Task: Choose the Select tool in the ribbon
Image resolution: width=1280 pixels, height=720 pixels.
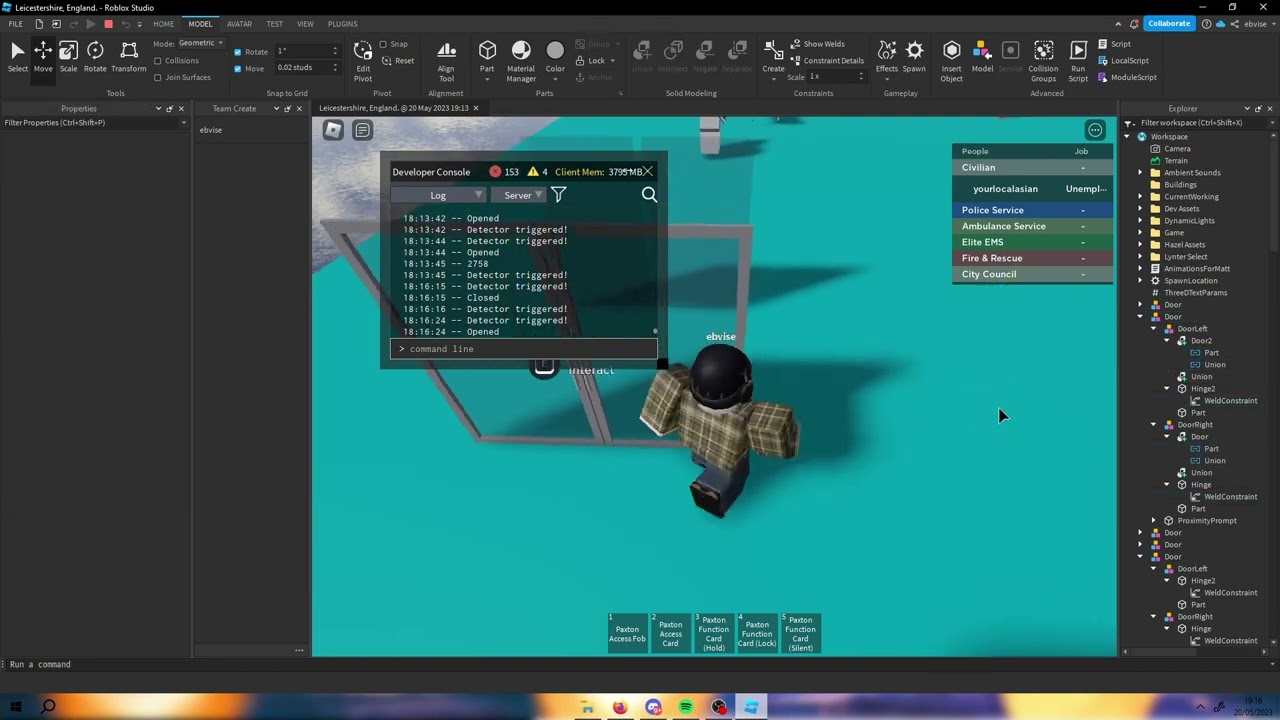Action: point(18,57)
